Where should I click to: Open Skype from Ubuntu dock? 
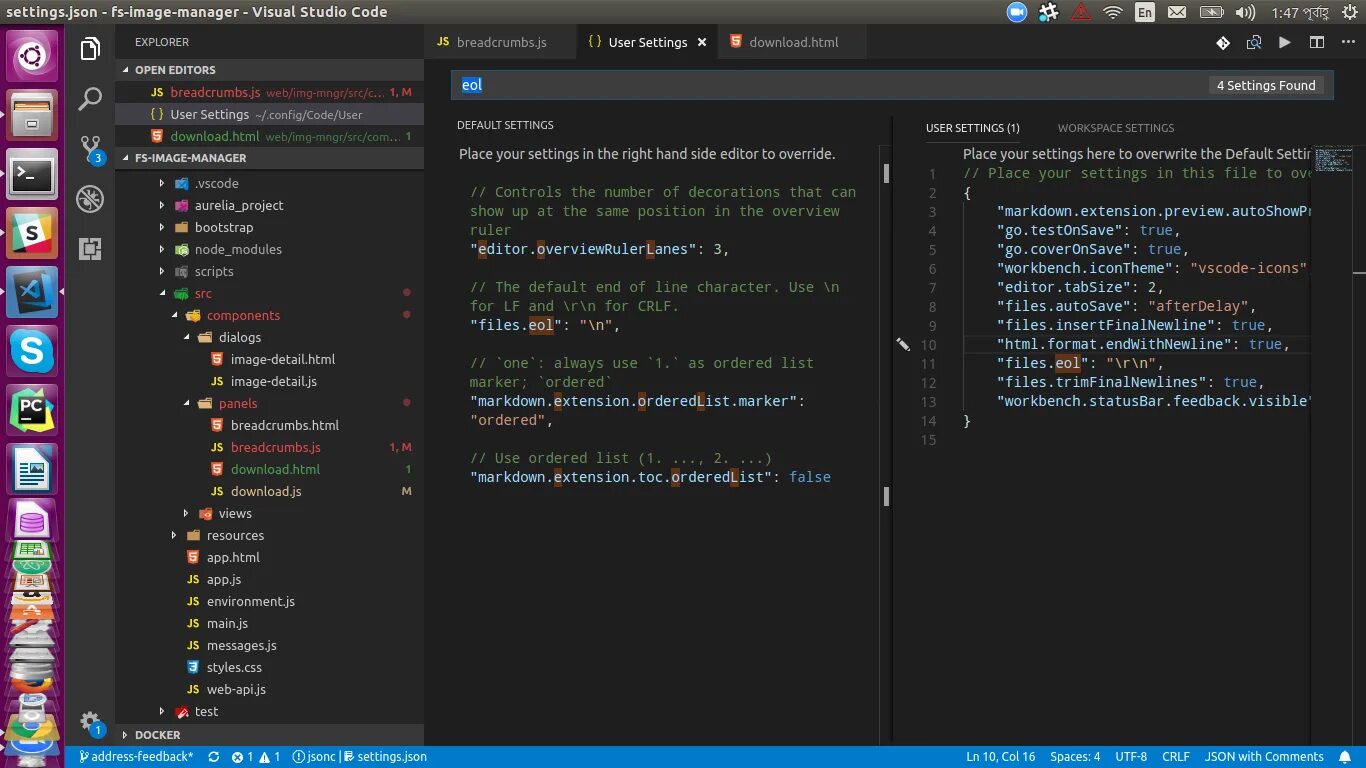32,352
